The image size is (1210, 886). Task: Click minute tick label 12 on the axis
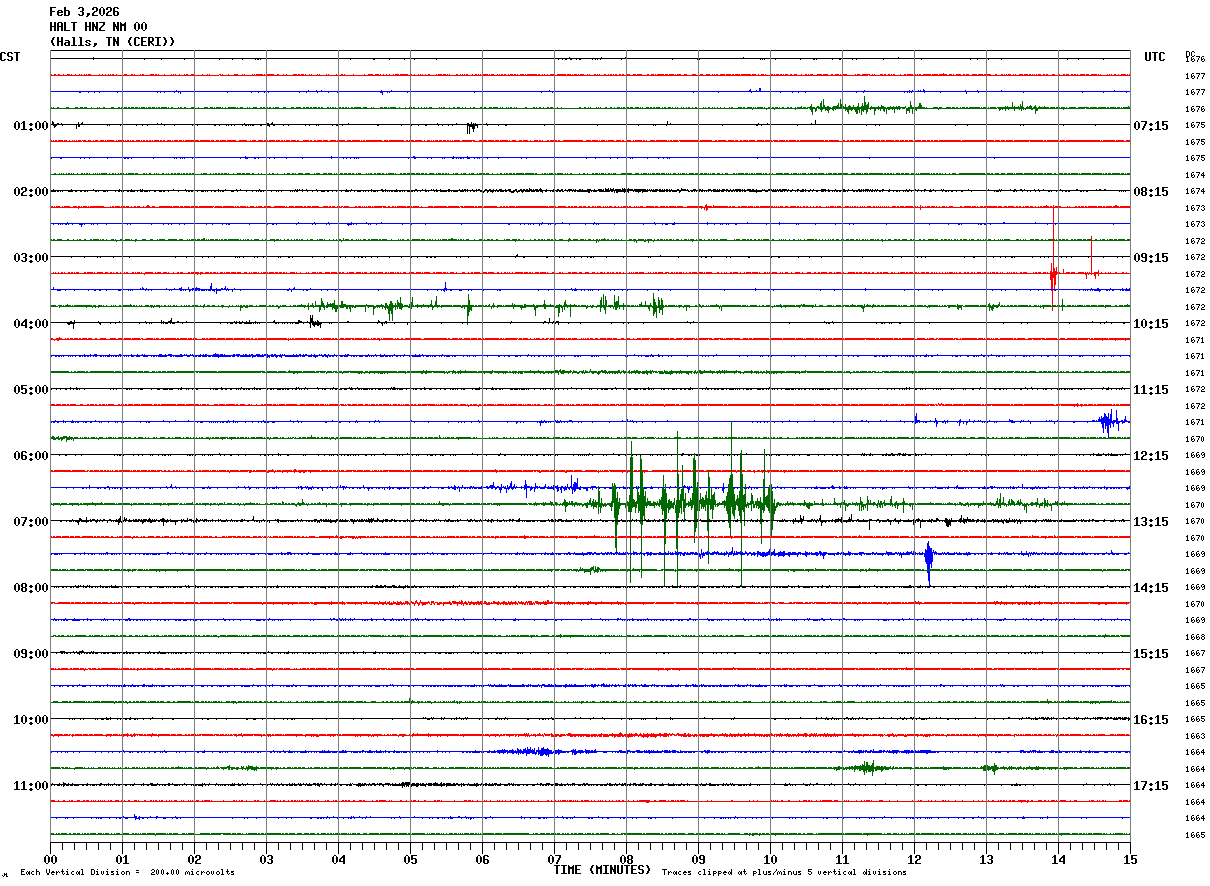[x=914, y=859]
